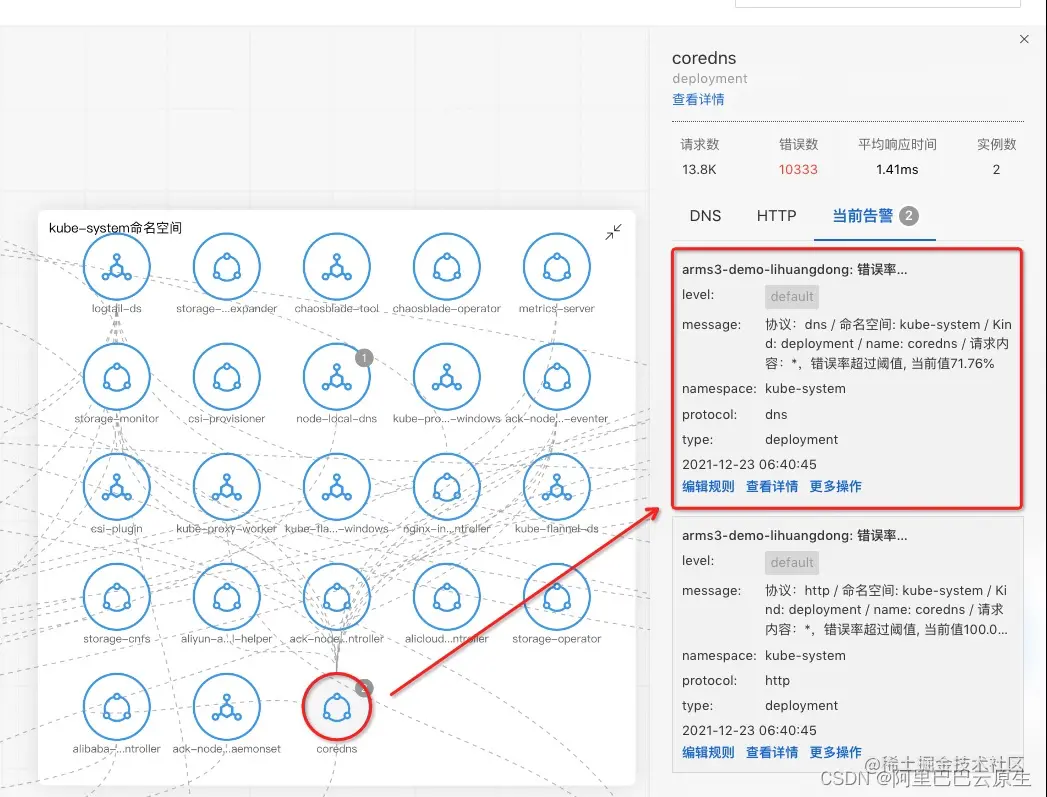The width and height of the screenshot is (1047, 797).
Task: Click 编辑规则 in the dns alert card
Action: (x=708, y=486)
